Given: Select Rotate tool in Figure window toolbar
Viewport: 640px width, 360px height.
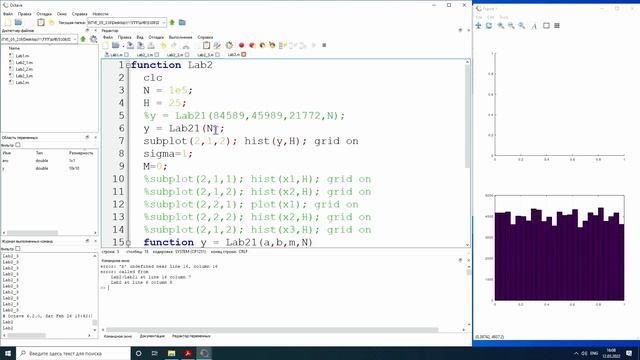Looking at the screenshot, I should pyautogui.click(x=489, y=26).
